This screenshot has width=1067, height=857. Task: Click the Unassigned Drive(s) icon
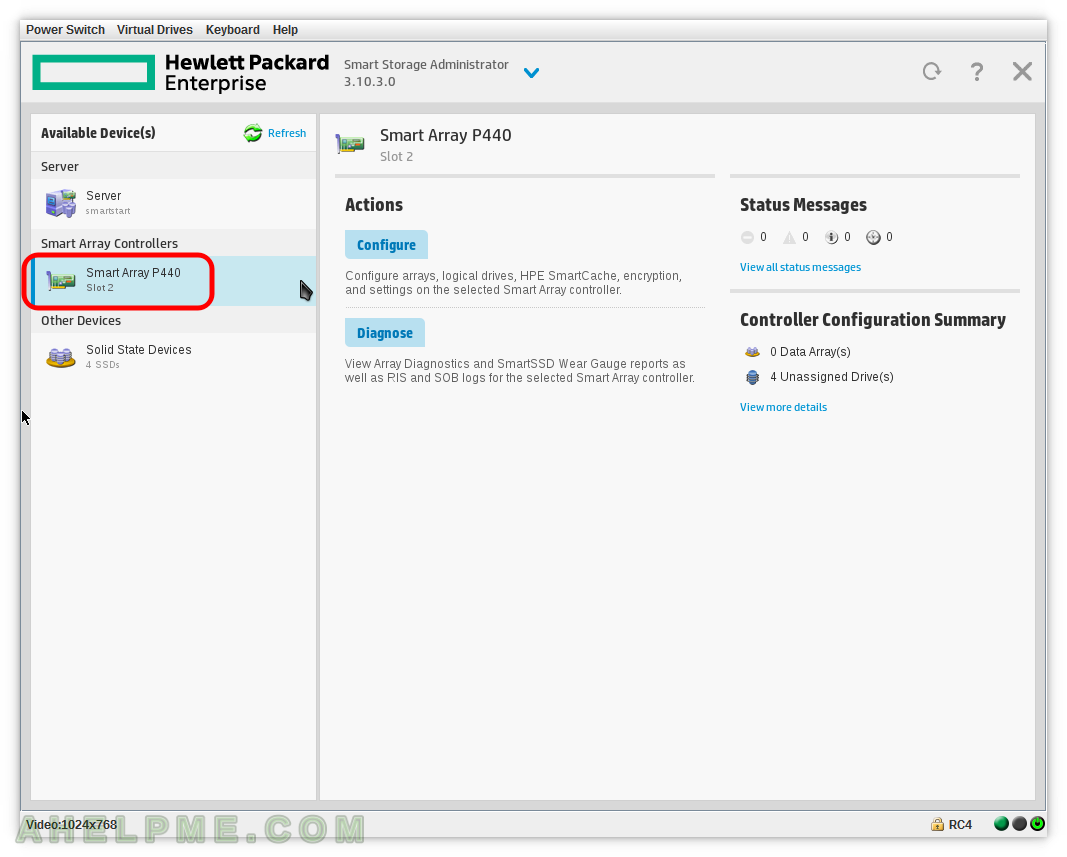tap(752, 377)
